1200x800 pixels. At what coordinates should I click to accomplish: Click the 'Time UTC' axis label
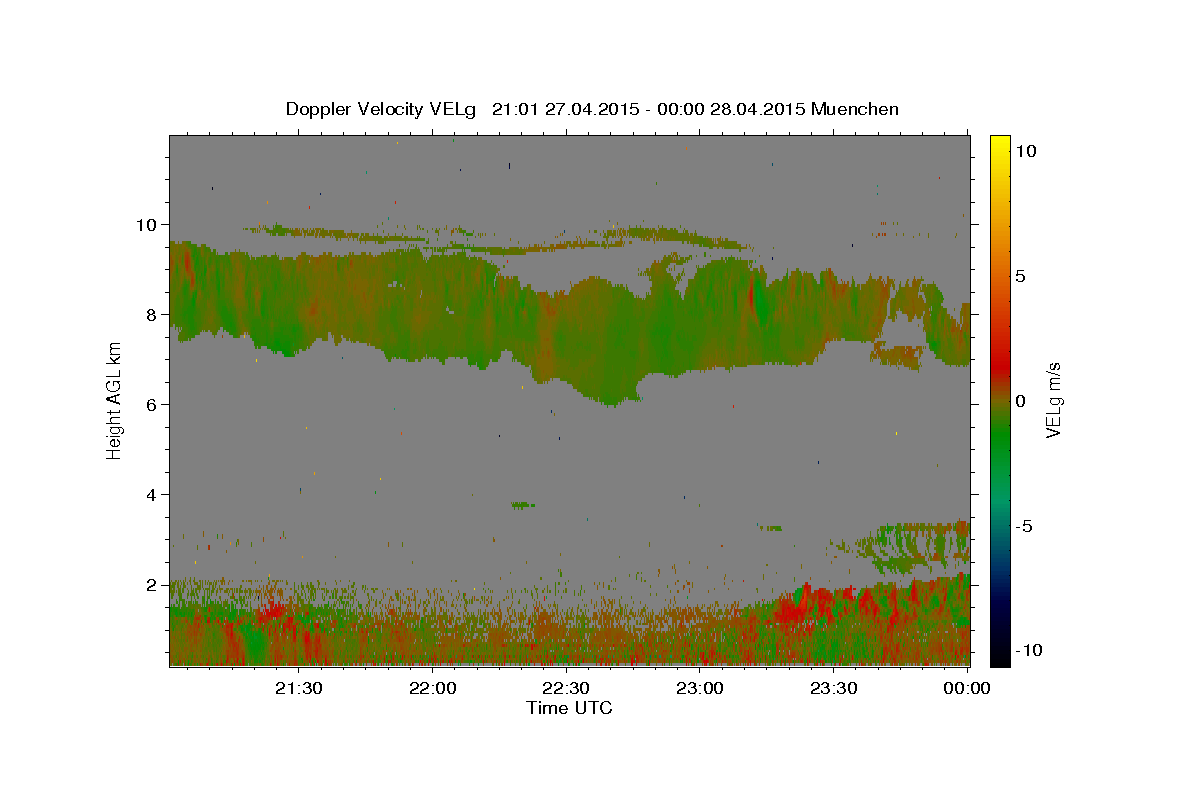569,708
